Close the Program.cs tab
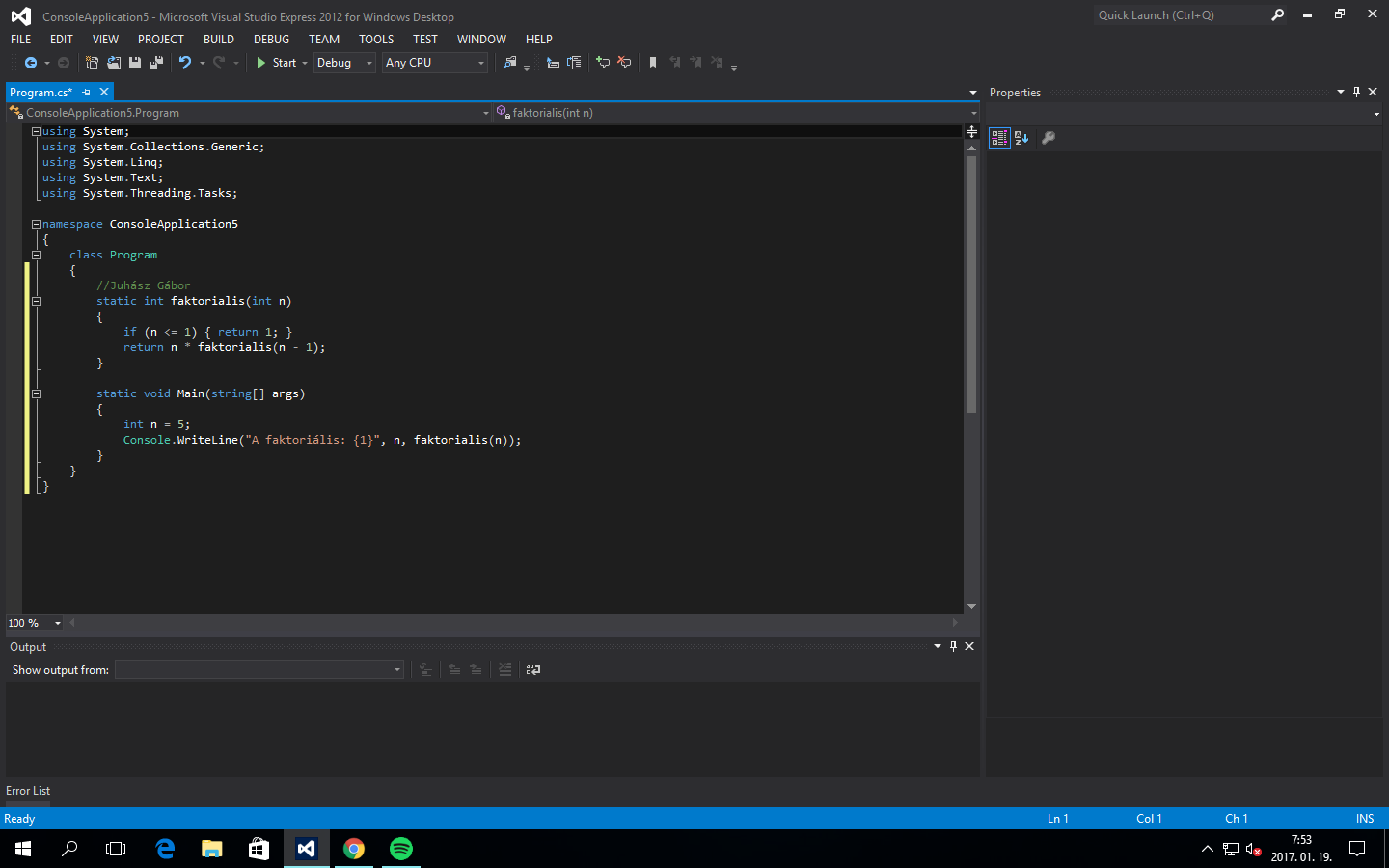Image resolution: width=1389 pixels, height=868 pixels. coord(104,92)
